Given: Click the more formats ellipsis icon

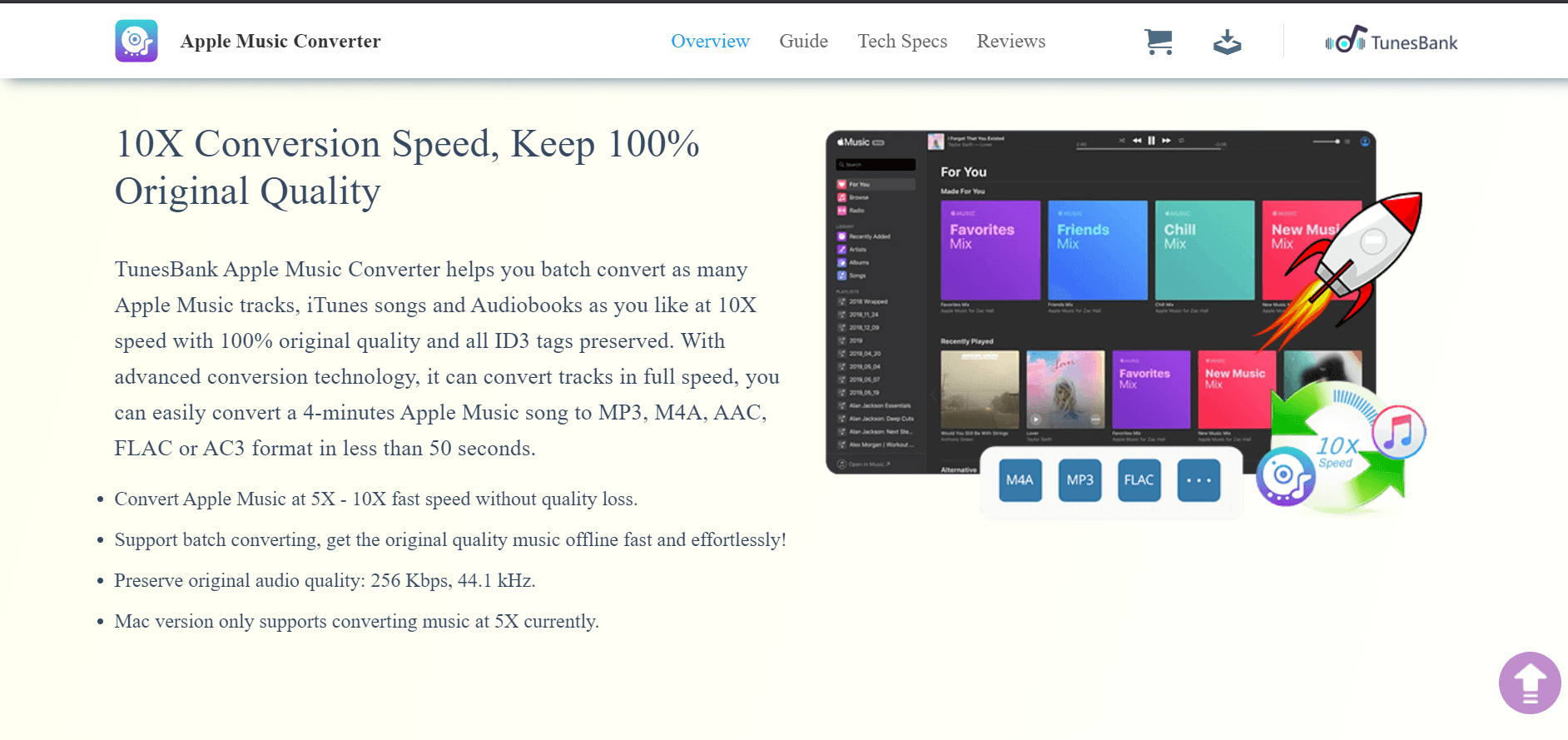Looking at the screenshot, I should 1198,480.
